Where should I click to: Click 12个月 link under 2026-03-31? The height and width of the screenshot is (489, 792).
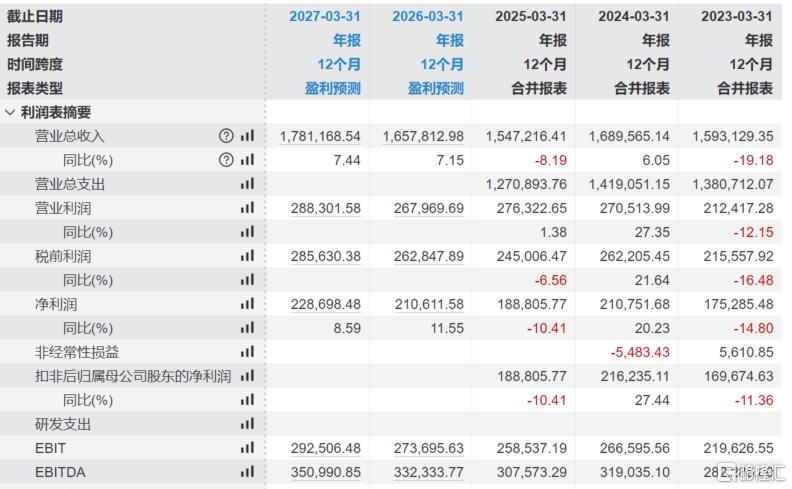(x=442, y=64)
